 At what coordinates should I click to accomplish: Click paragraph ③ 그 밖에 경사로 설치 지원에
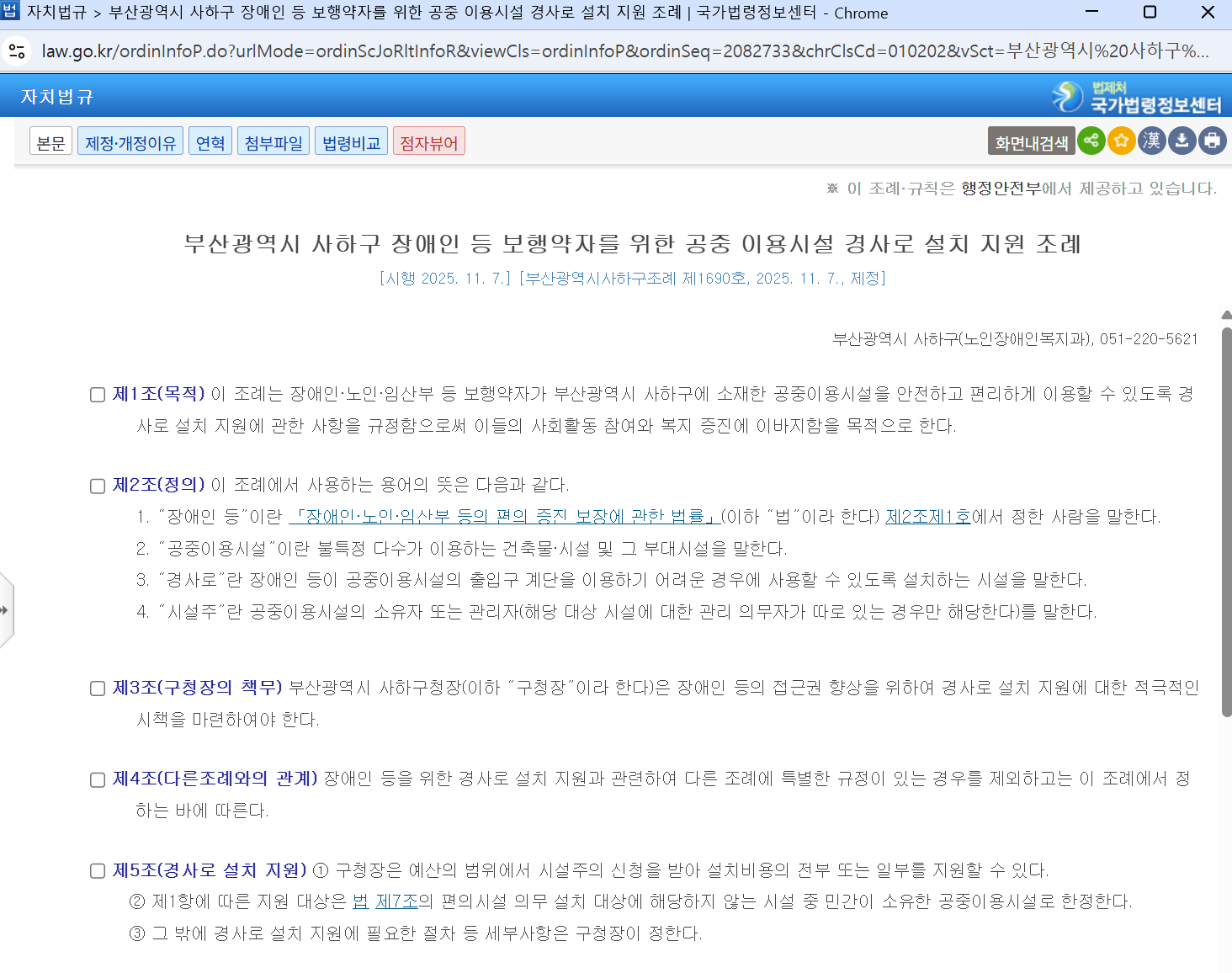tap(416, 933)
